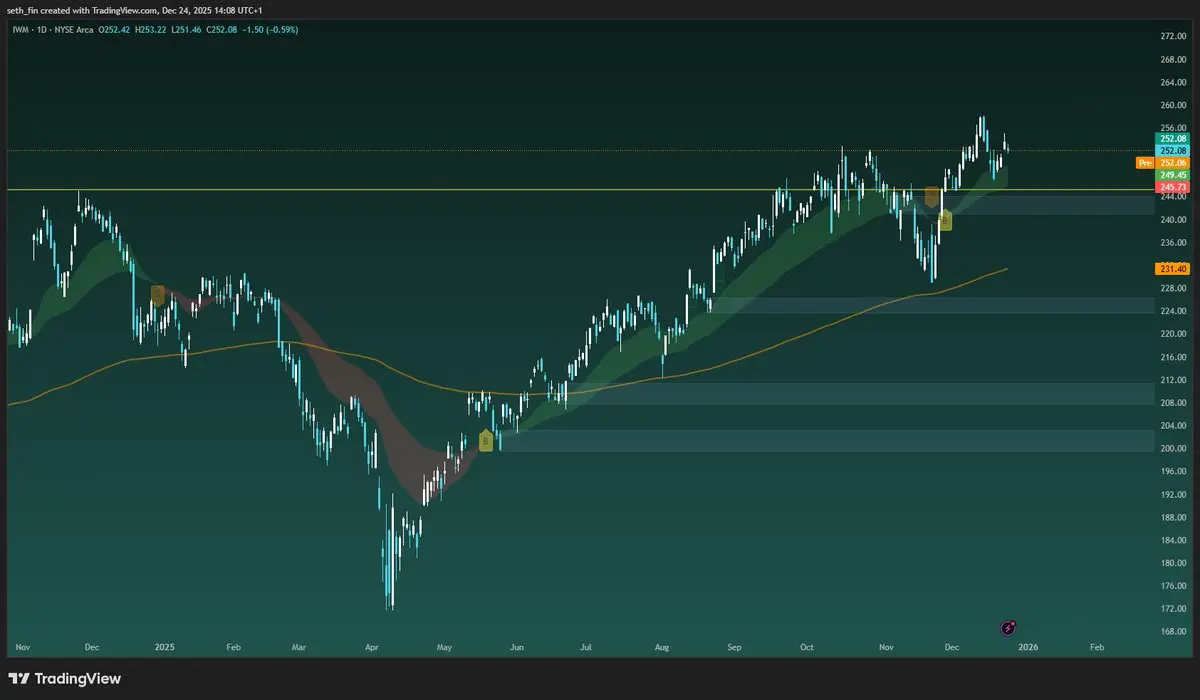This screenshot has height=700, width=1200.
Task: Click the orange 252.06 pre-market price tag
Action: coord(1170,162)
